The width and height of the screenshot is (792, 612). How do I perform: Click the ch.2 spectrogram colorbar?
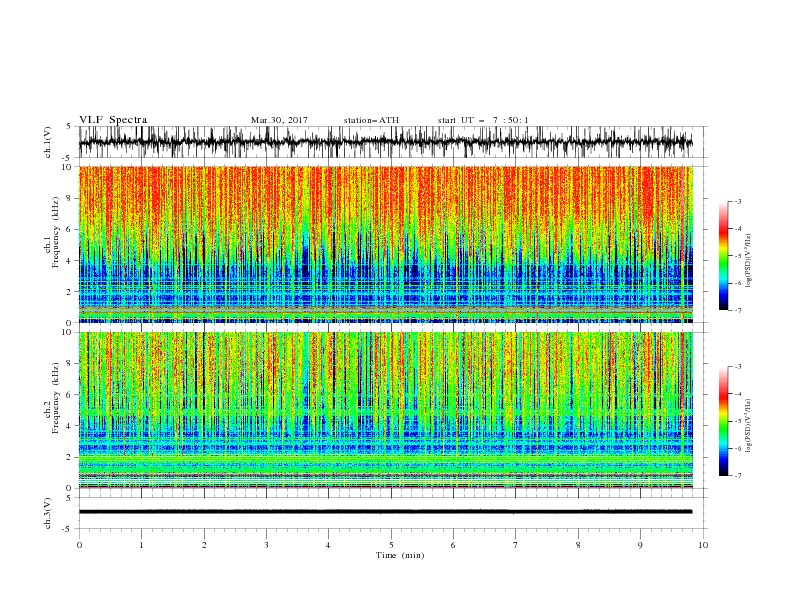point(724,421)
